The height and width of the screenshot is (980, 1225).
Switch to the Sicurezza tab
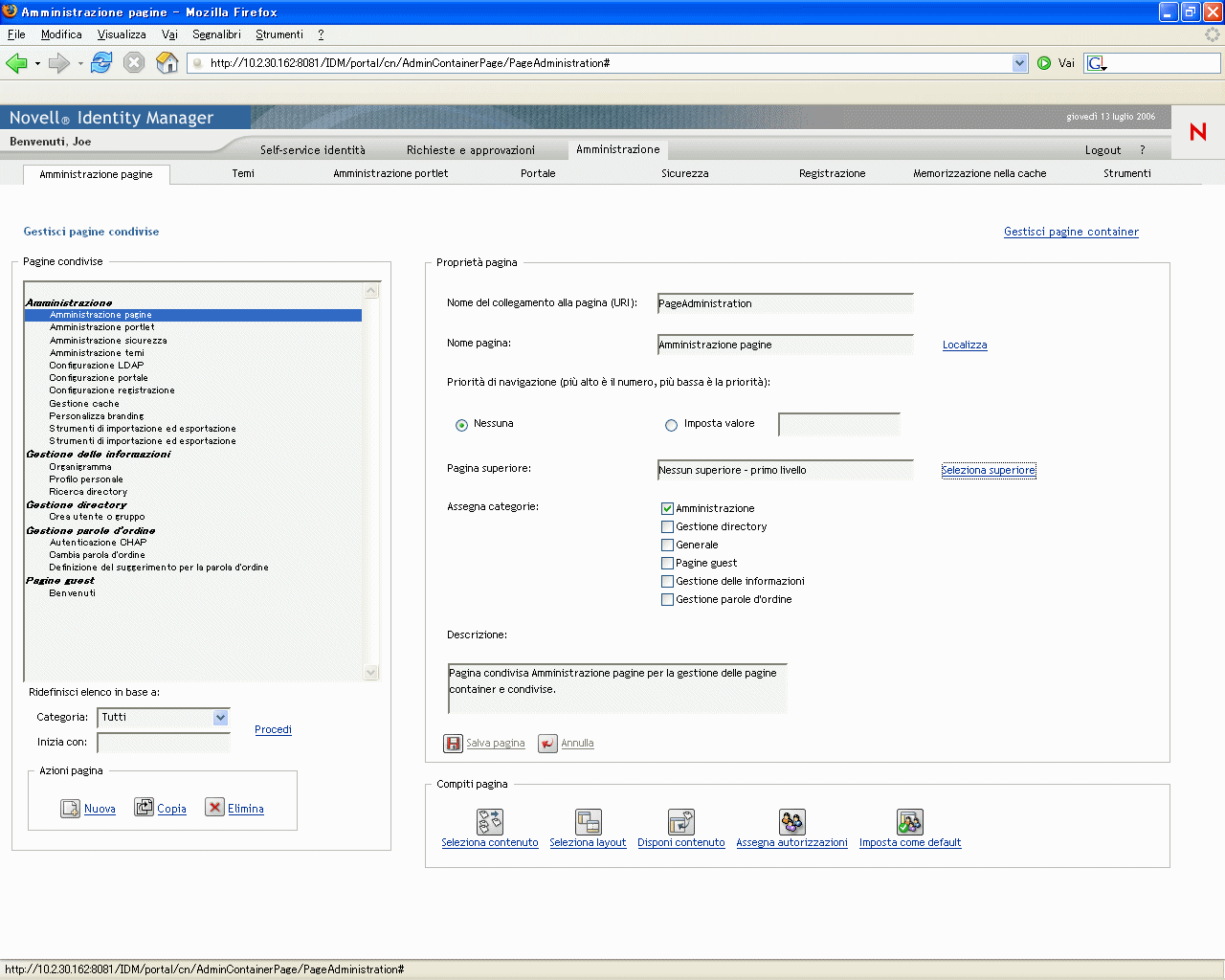pos(684,173)
